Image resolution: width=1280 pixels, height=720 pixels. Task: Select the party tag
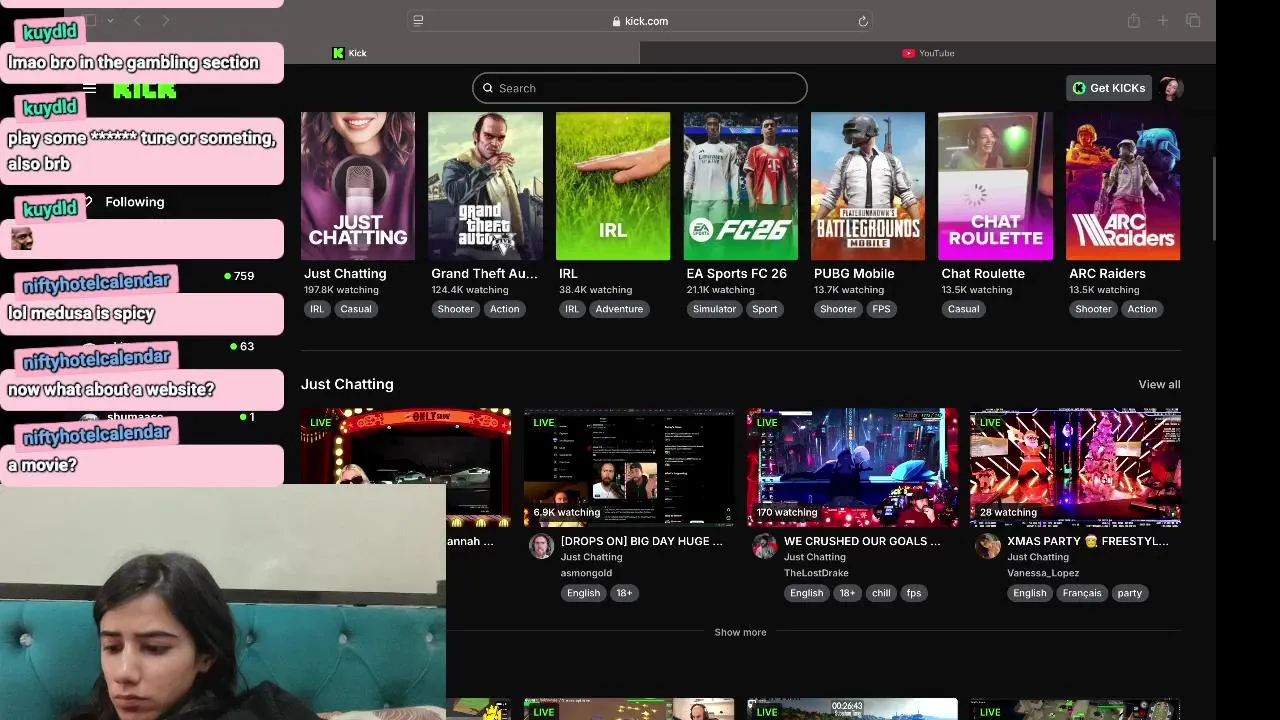[x=1130, y=593]
